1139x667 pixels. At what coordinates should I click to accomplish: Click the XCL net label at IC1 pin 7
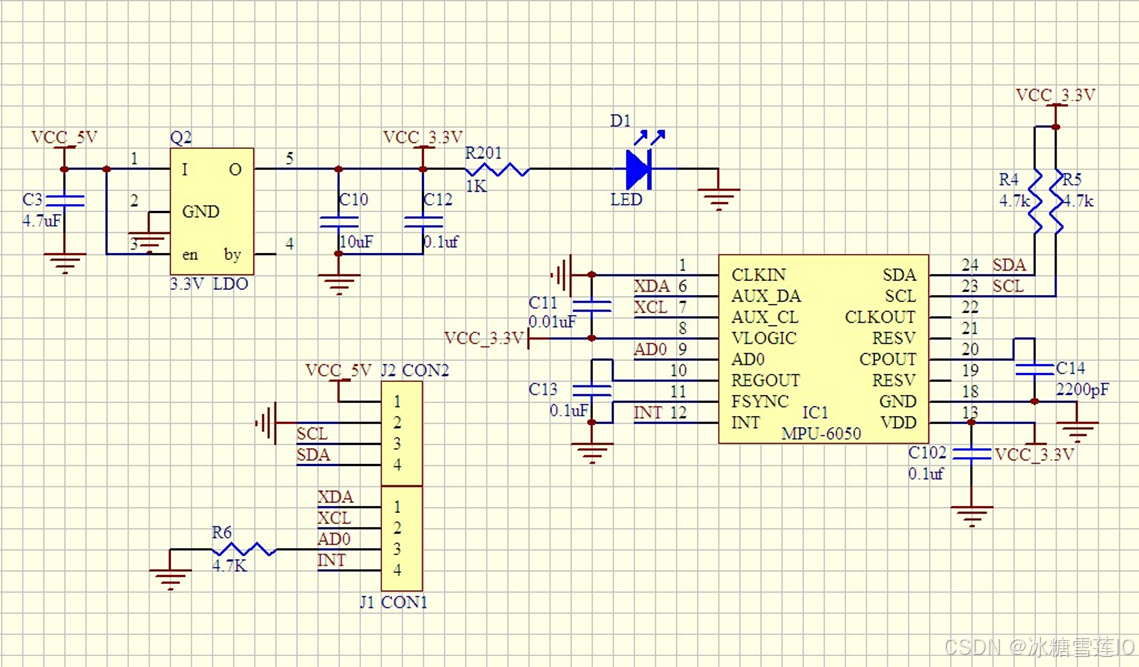click(650, 307)
